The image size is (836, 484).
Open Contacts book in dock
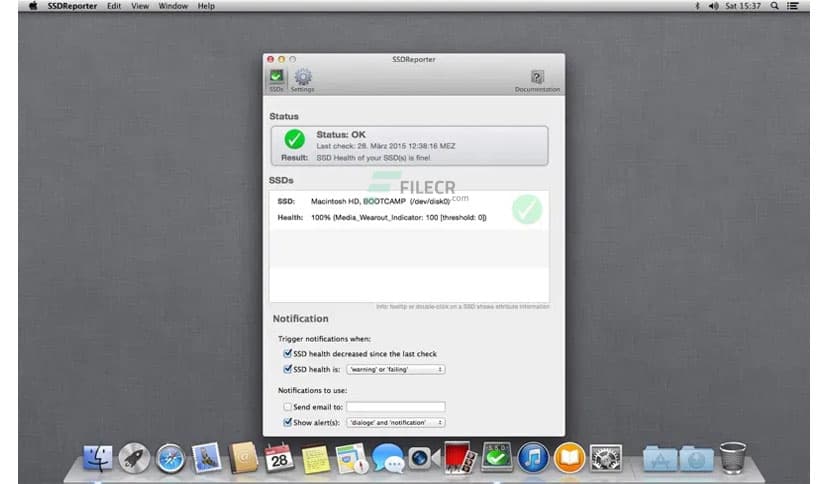[243, 458]
